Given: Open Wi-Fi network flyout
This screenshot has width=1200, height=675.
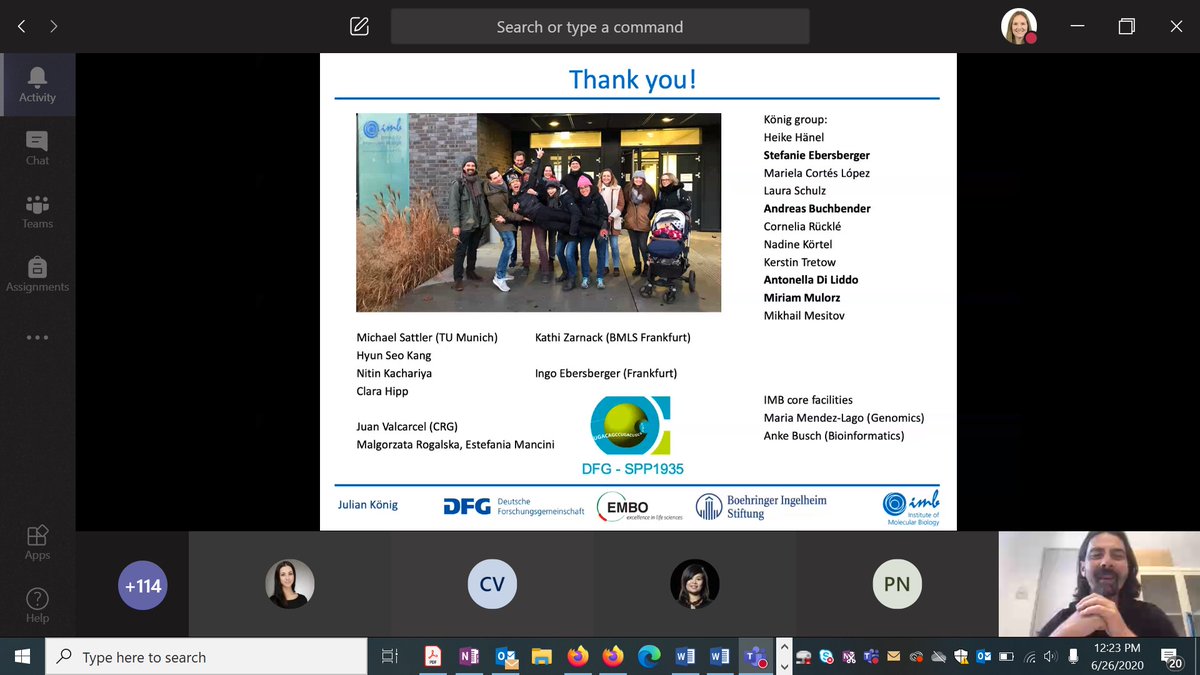Looking at the screenshot, I should [x=1030, y=657].
